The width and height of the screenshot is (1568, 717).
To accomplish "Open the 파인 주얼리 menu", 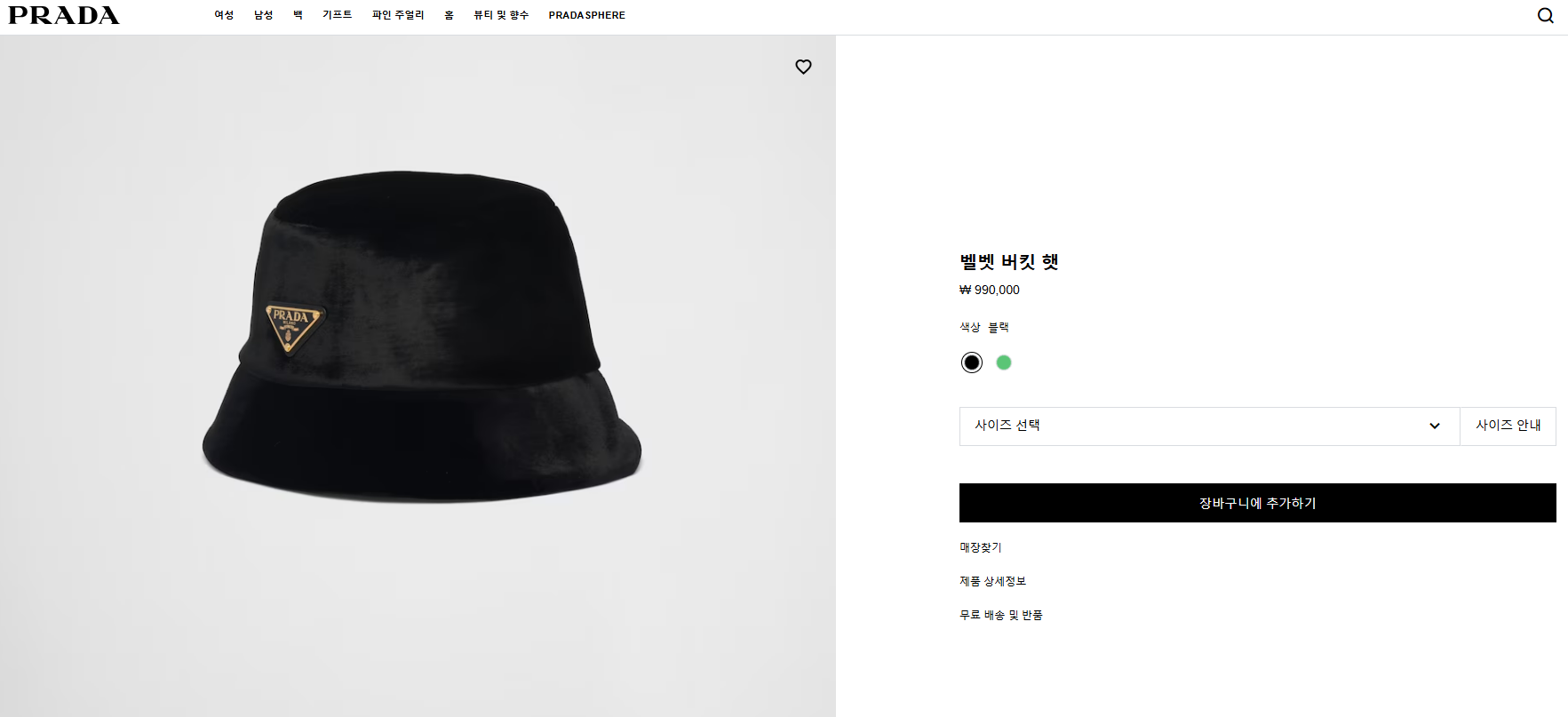I will [398, 15].
